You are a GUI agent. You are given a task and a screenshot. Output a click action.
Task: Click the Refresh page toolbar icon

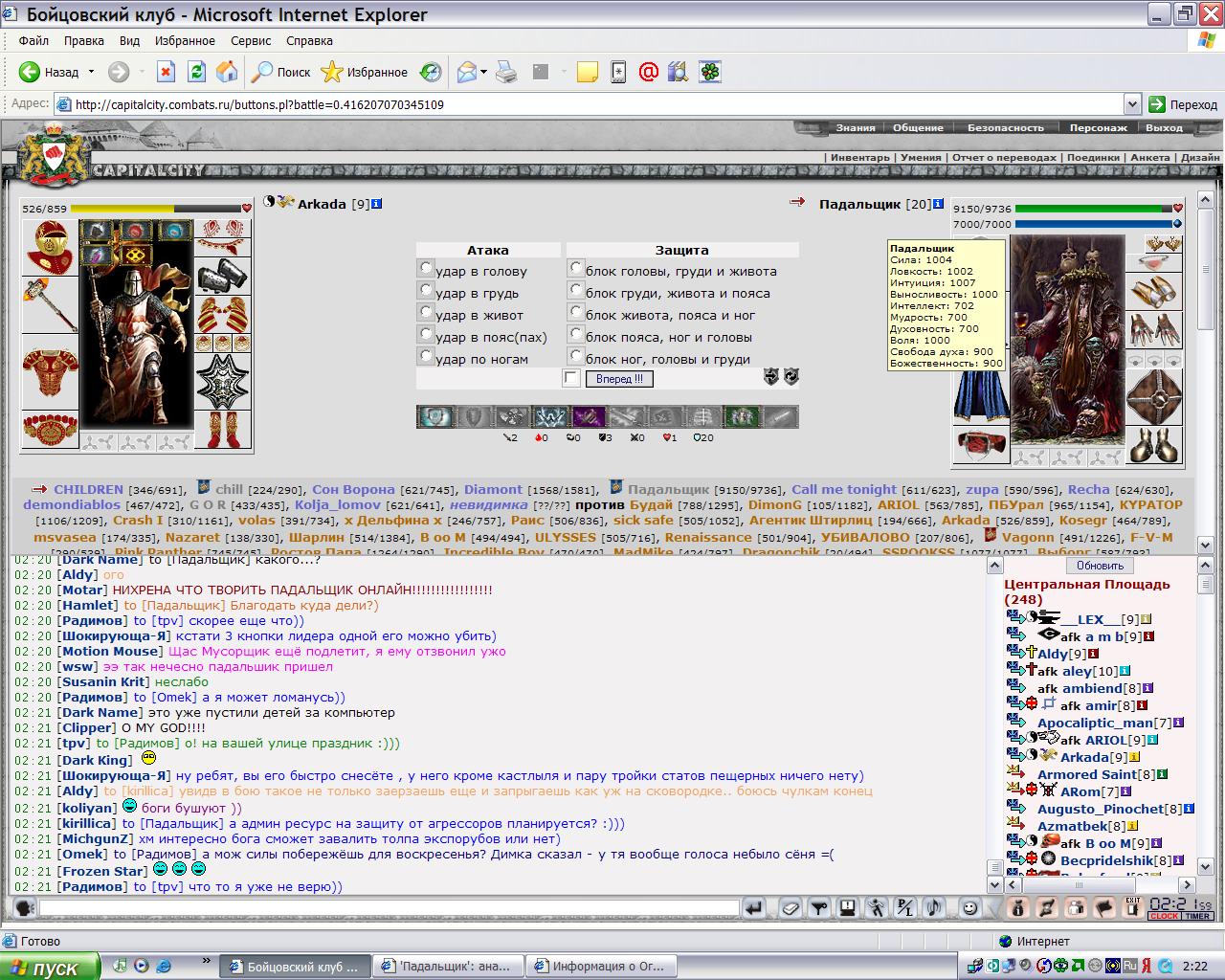pos(196,72)
